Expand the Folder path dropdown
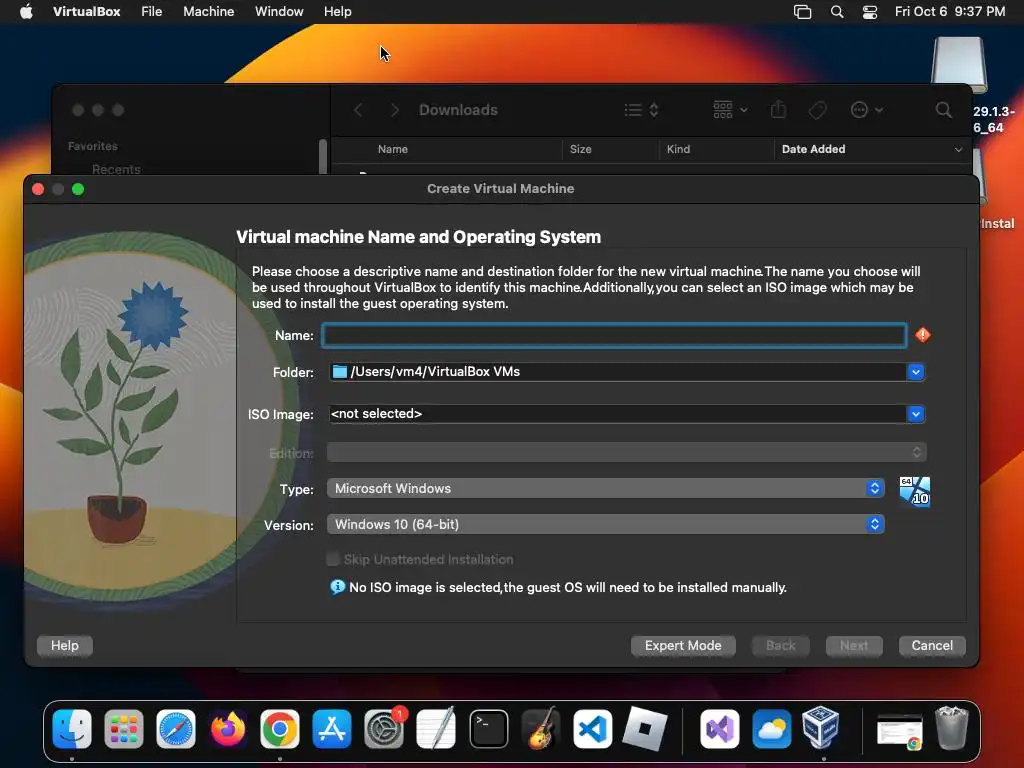The height and width of the screenshot is (768, 1024). (x=916, y=372)
